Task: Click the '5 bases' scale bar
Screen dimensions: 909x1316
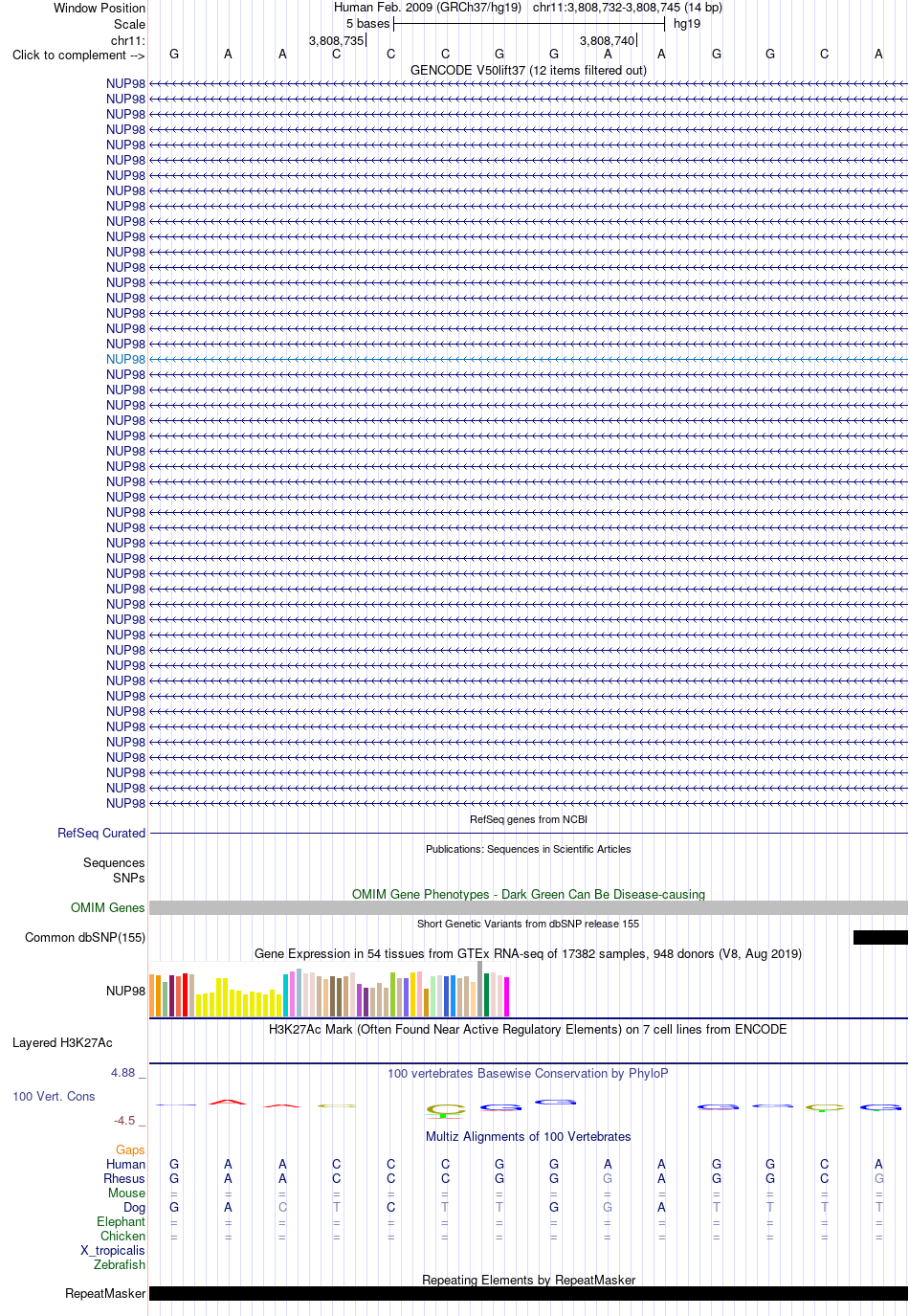Action: point(528,23)
